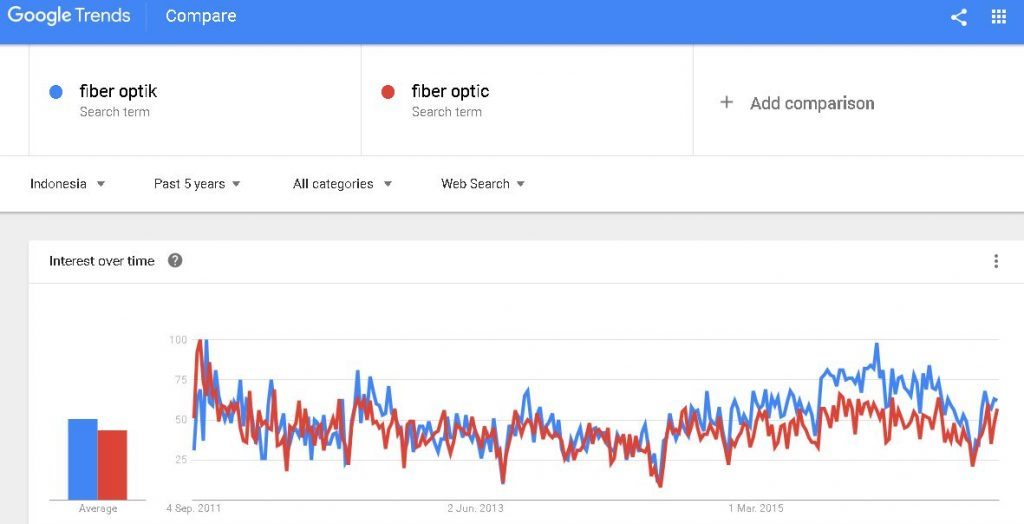1024x524 pixels.
Task: Open the Web Search type dropdown
Action: [x=483, y=184]
